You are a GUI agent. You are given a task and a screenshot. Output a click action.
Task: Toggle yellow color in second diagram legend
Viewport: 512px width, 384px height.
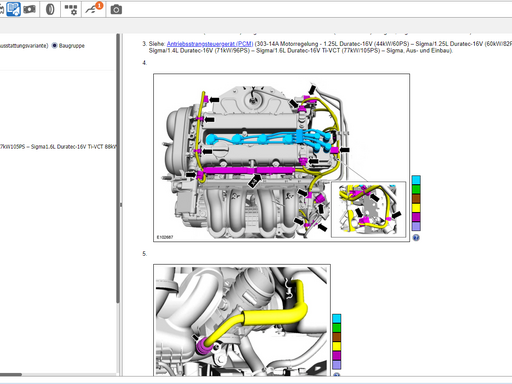(x=337, y=346)
